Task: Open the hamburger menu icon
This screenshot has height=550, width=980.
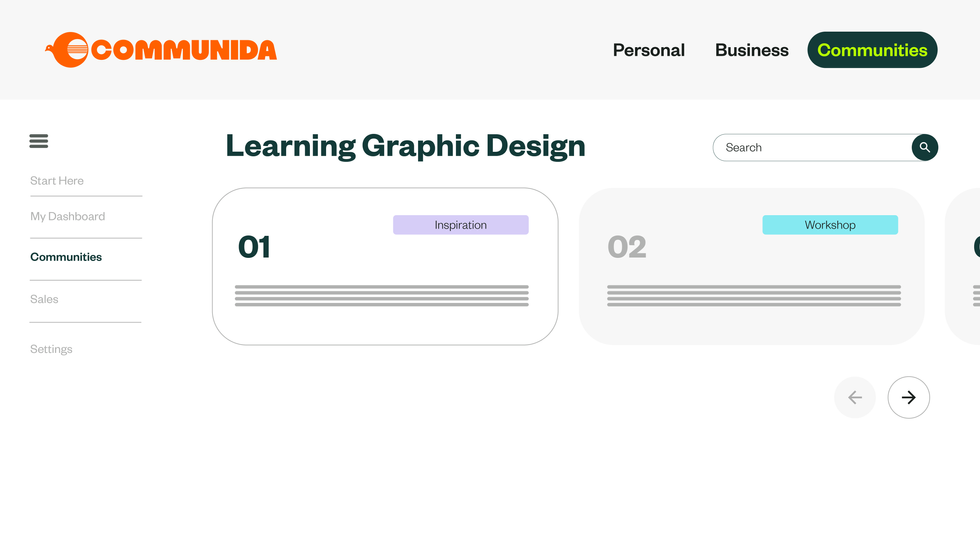Action: tap(39, 141)
